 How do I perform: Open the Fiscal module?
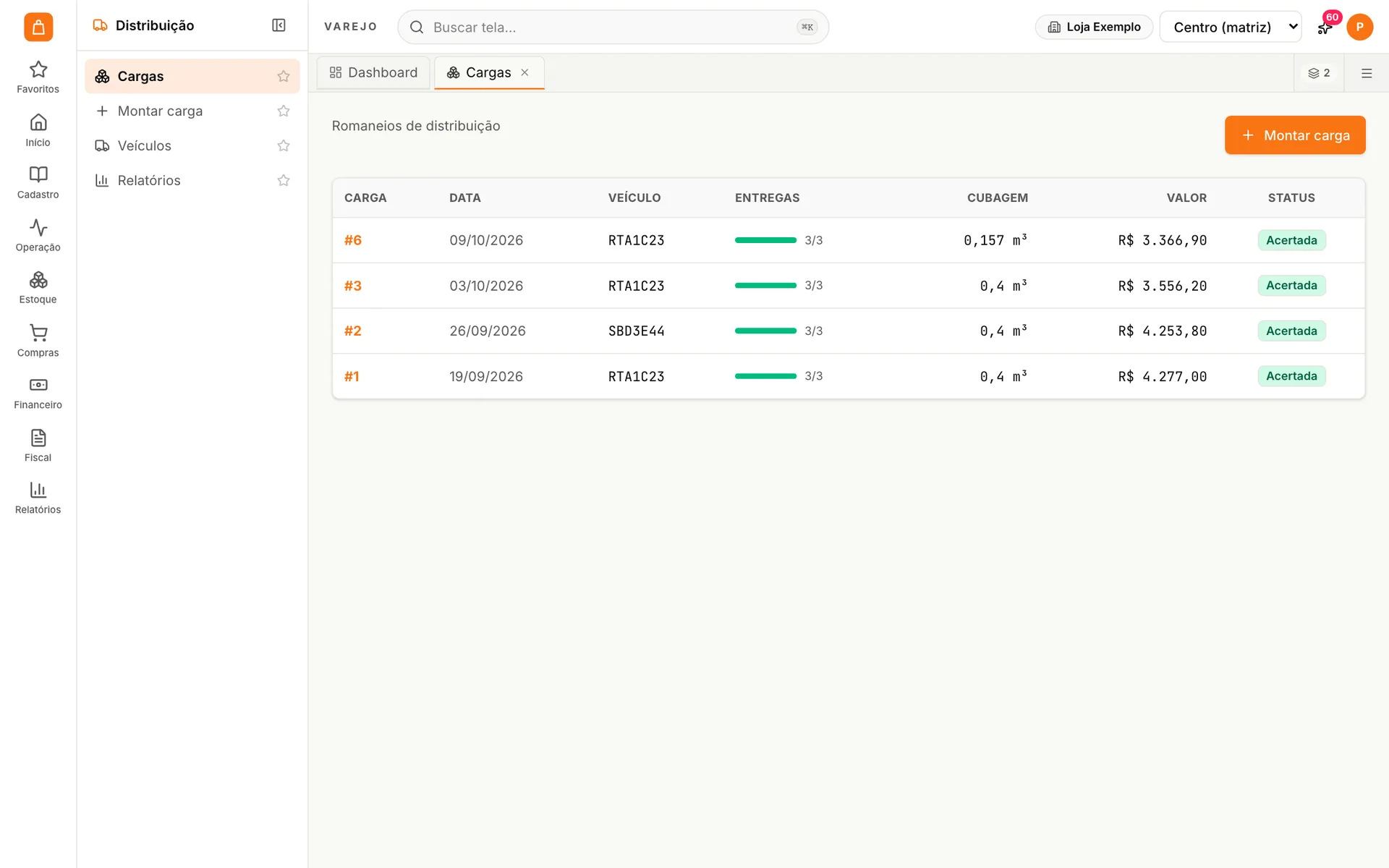(38, 446)
